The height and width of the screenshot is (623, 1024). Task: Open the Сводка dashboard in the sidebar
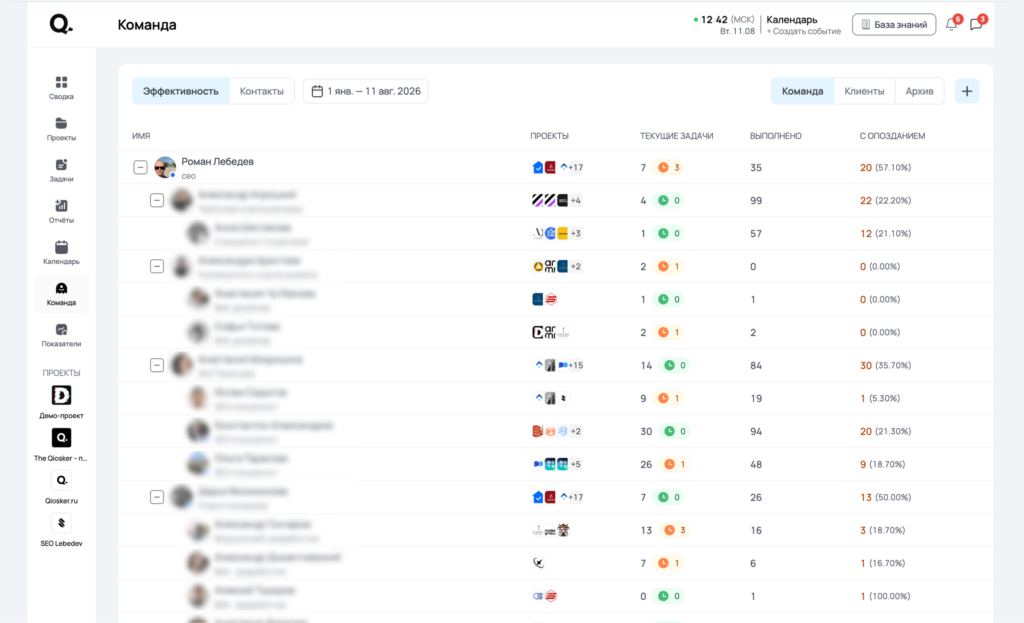coord(61,88)
